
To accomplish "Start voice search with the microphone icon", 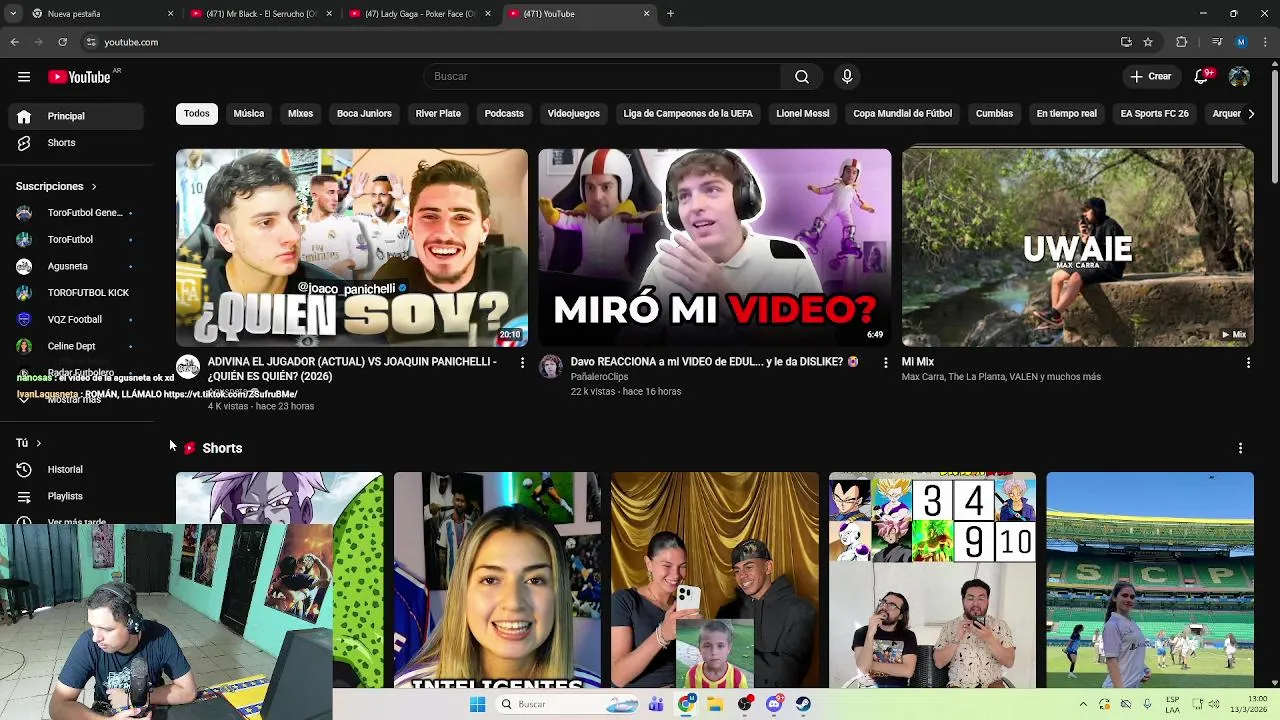I will coord(847,77).
